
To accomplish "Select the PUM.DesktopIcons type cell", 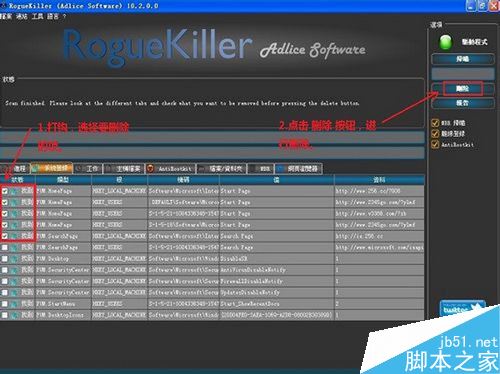I will click(x=63, y=315).
